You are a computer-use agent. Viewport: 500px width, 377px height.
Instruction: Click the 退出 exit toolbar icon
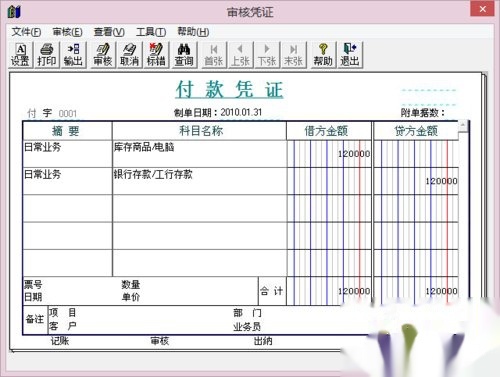350,55
